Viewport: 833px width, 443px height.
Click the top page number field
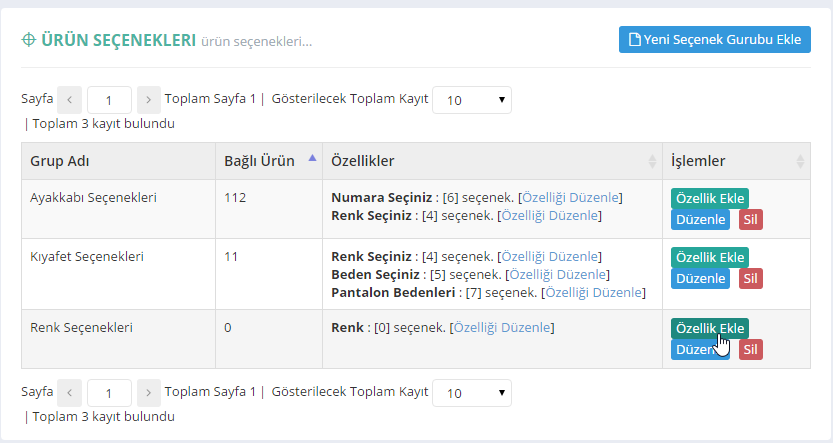[x=109, y=100]
